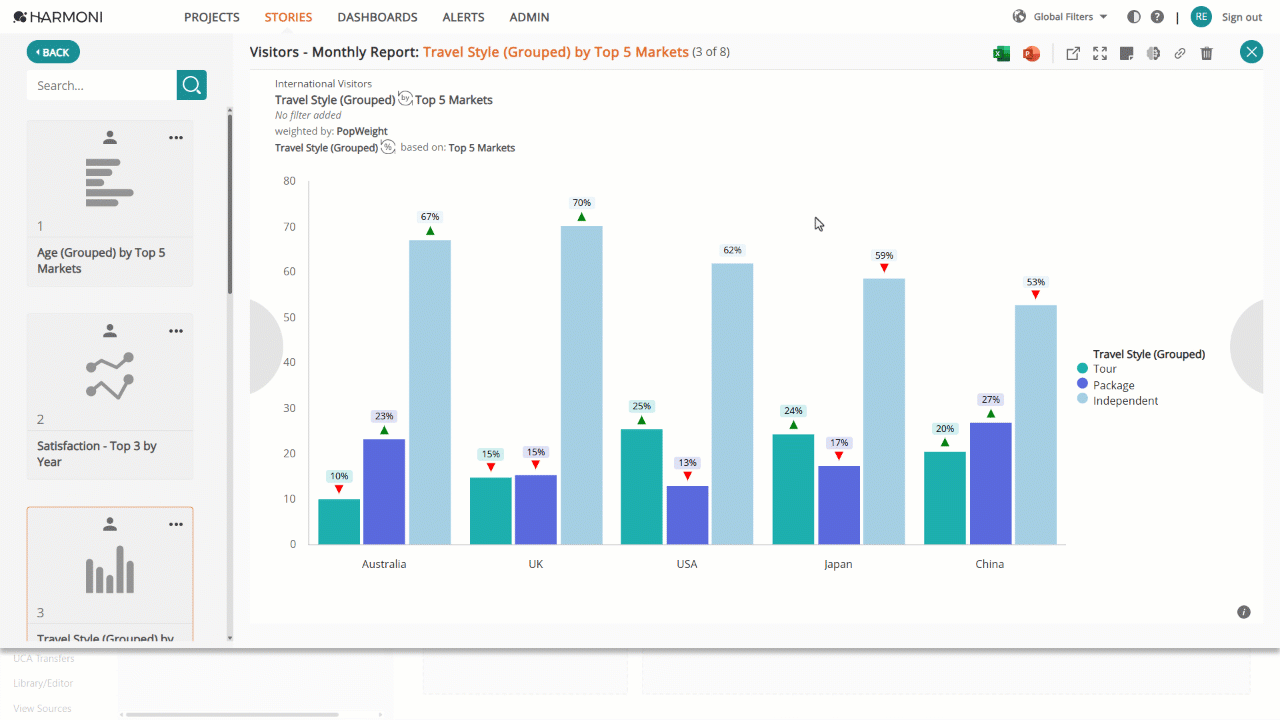Click the 'by' icon in chart title
This screenshot has width=1280, height=720.
405,98
